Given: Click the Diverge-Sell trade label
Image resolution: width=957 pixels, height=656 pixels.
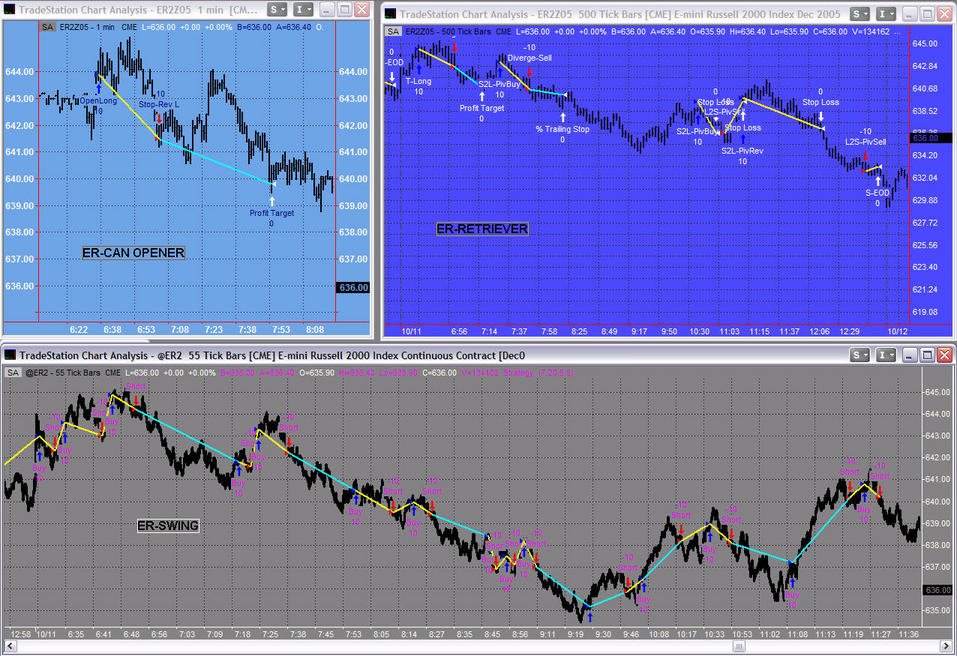Looking at the screenshot, I should click(530, 58).
